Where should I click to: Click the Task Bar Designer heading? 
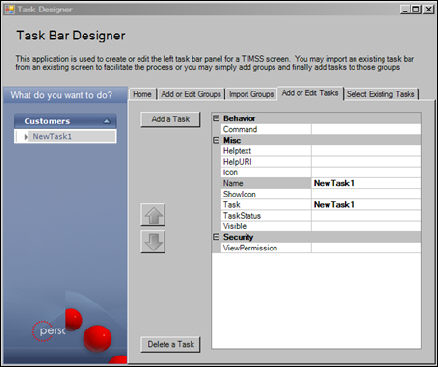tap(71, 35)
